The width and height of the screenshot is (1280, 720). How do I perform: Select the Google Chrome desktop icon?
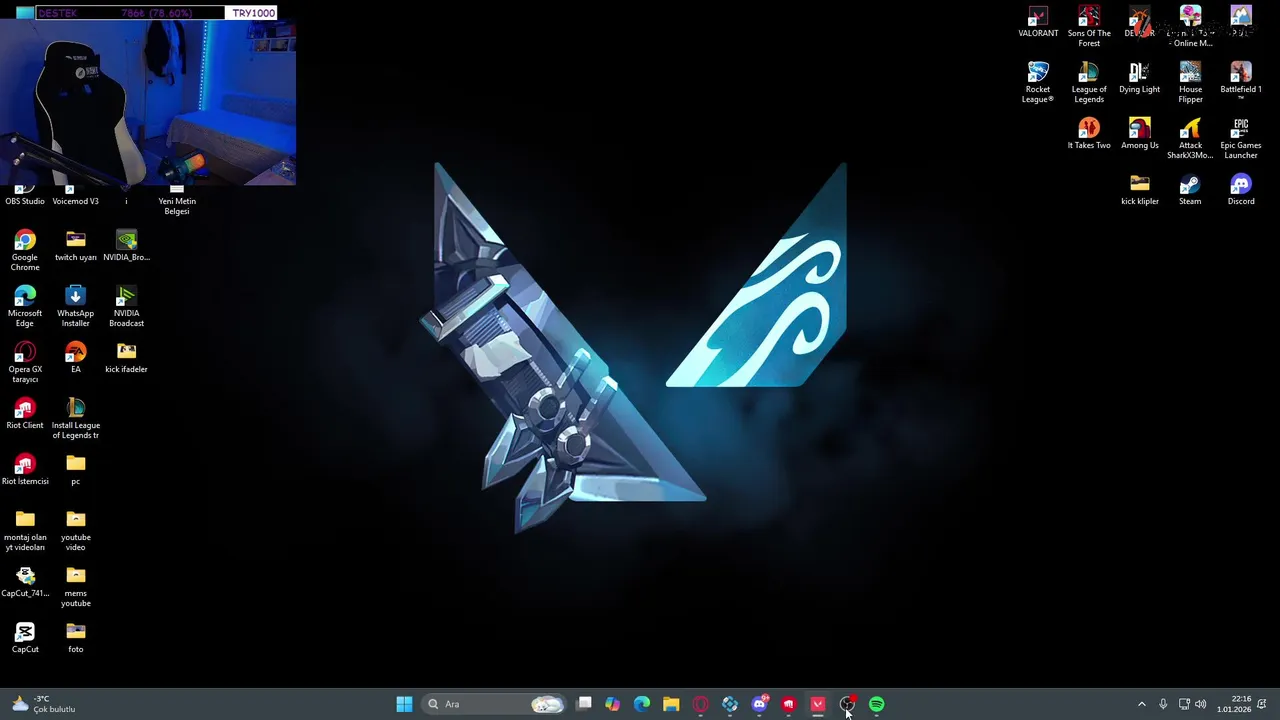pyautogui.click(x=25, y=251)
